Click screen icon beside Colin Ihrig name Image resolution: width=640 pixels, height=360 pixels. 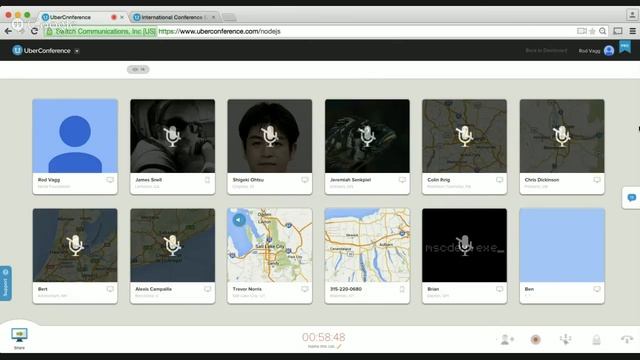click(500, 180)
